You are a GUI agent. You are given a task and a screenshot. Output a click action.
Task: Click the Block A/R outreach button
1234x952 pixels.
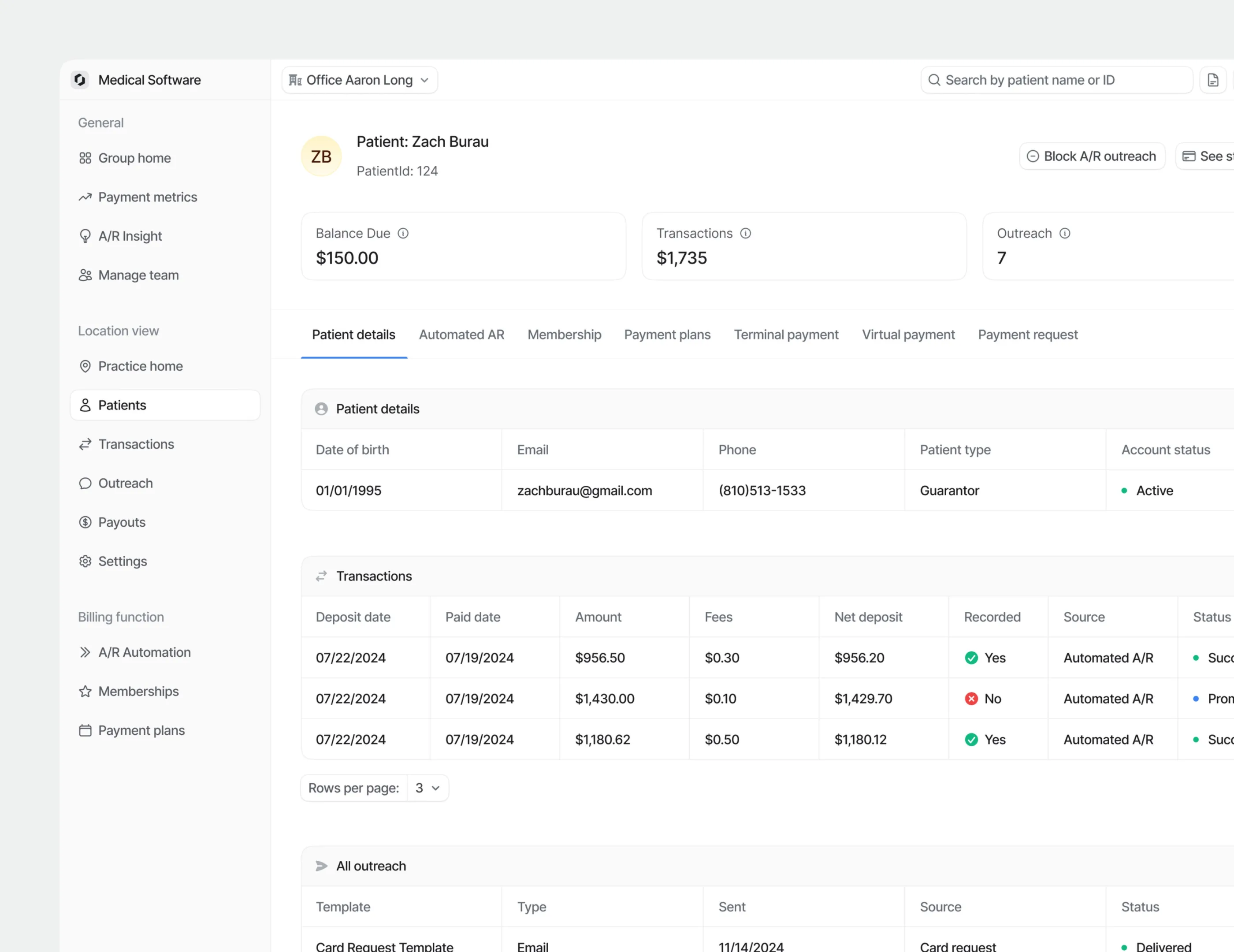1091,156
